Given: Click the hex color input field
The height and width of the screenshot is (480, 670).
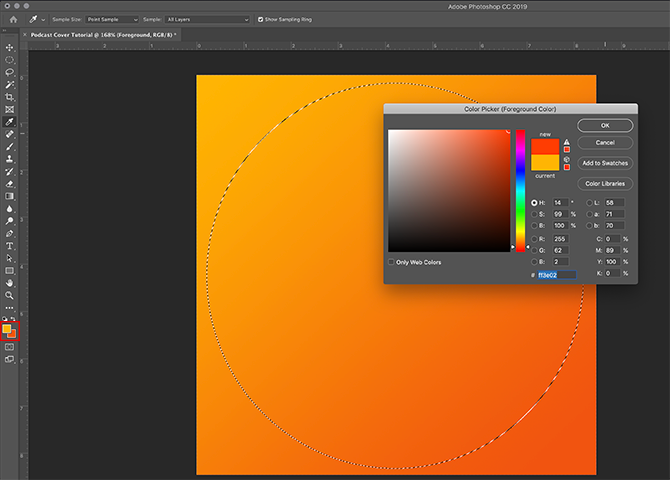Looking at the screenshot, I should coord(556,274).
